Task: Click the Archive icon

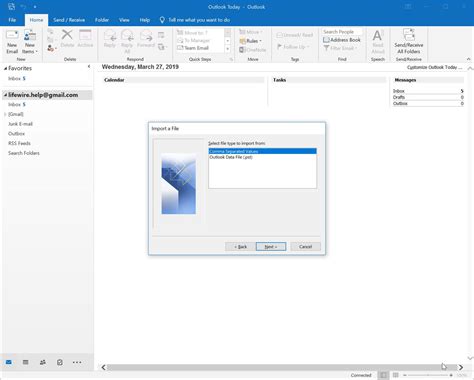Action: [85, 35]
